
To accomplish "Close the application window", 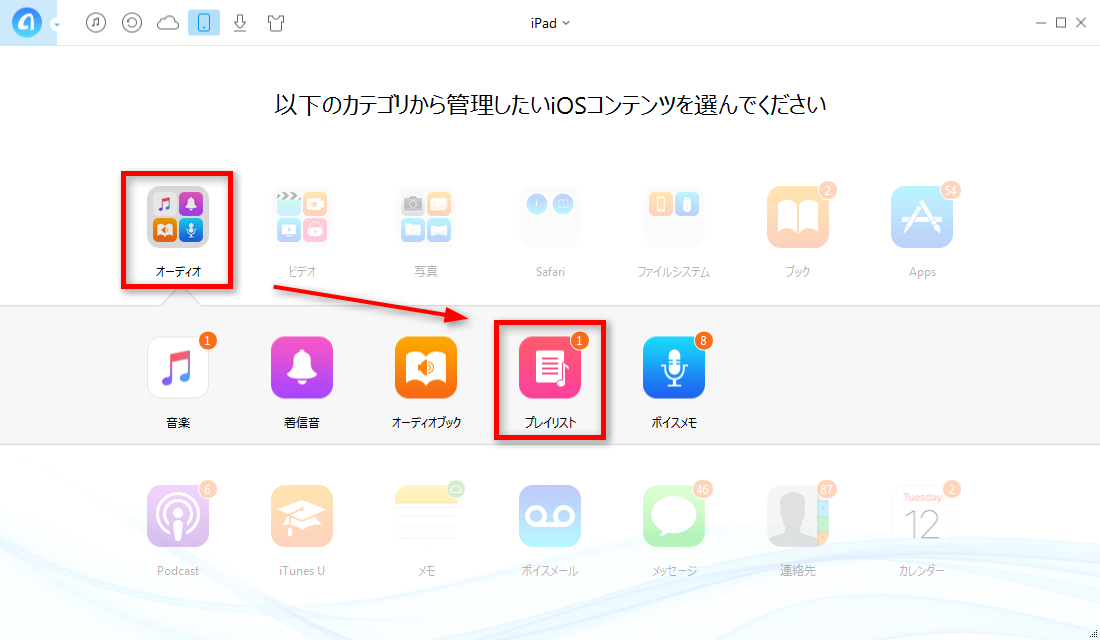I will [1081, 23].
